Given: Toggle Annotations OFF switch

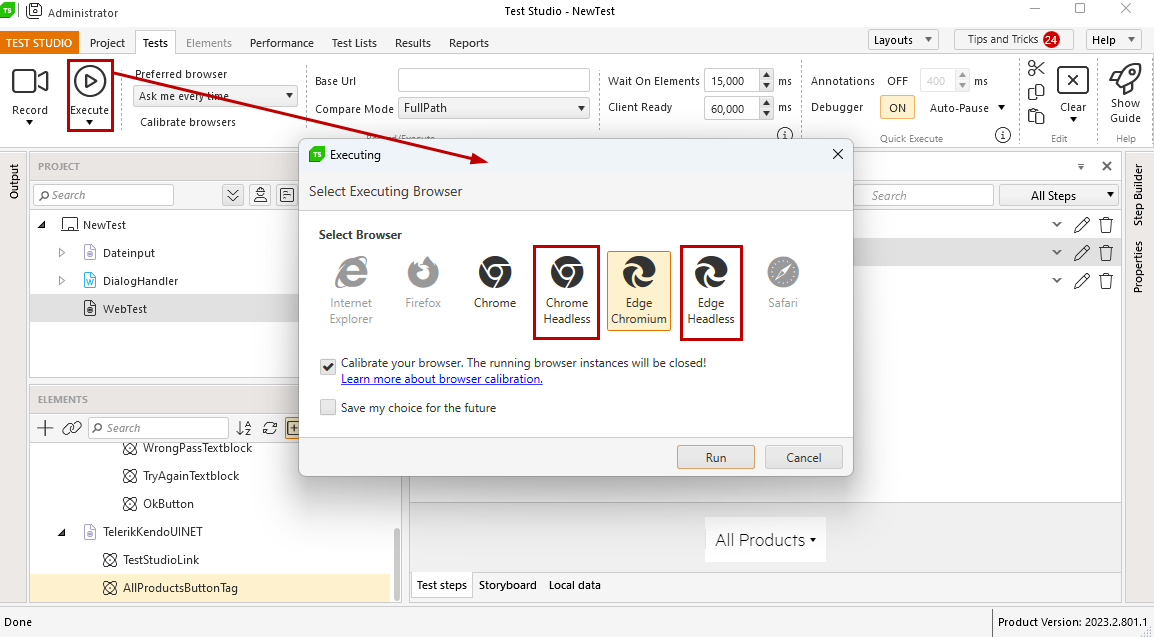Looking at the screenshot, I should coord(897,81).
